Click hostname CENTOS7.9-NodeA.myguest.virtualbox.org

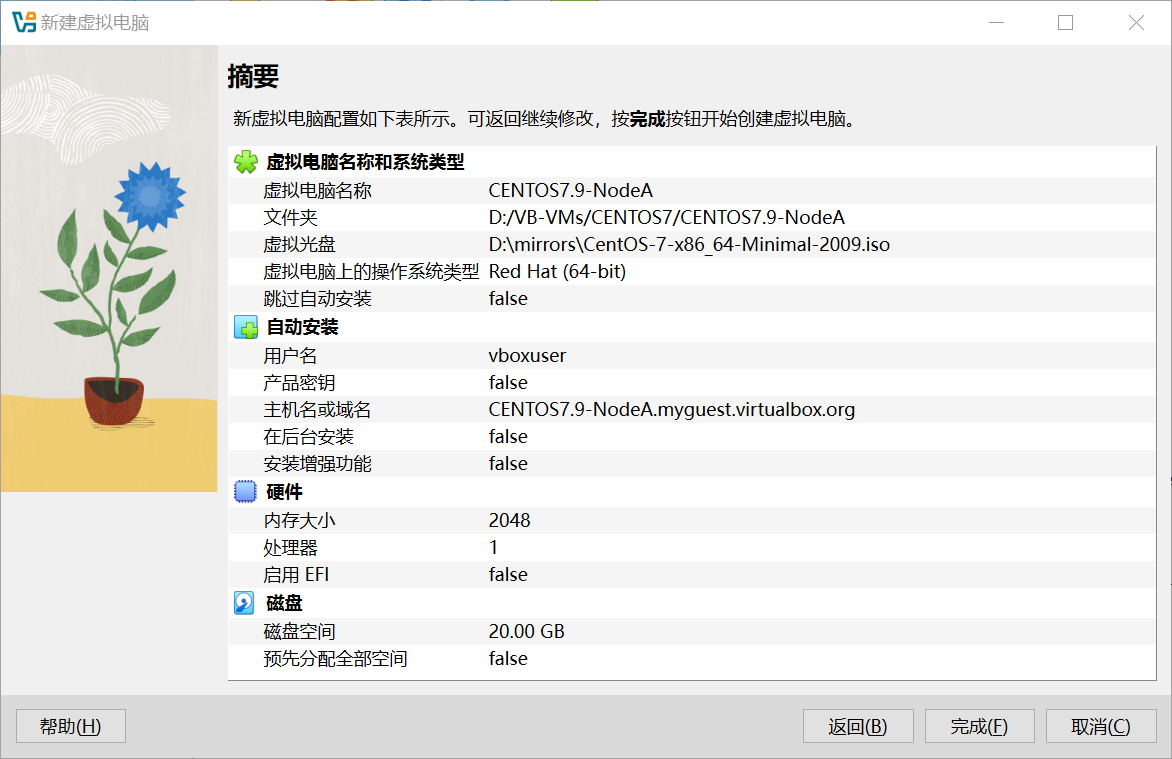[x=672, y=410]
